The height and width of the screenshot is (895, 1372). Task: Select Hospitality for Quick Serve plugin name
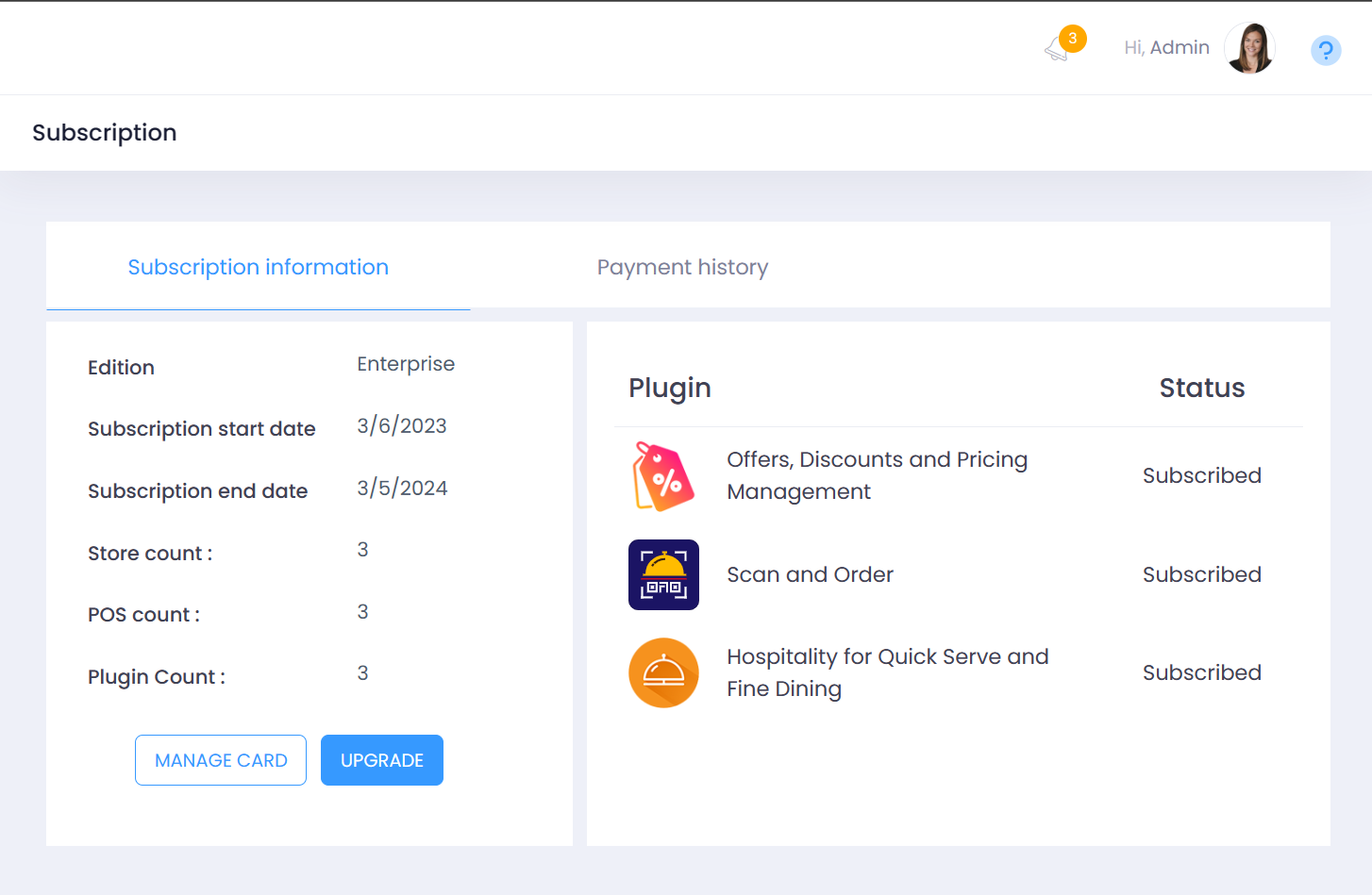click(x=887, y=672)
